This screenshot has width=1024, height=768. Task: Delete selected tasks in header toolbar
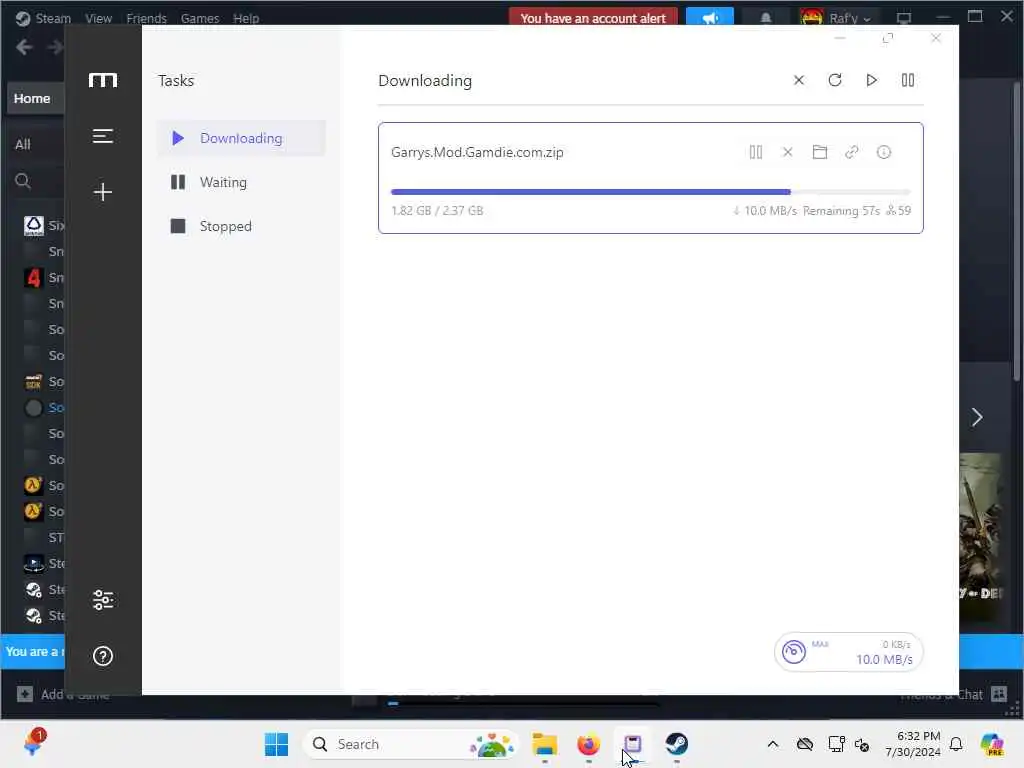pos(799,80)
